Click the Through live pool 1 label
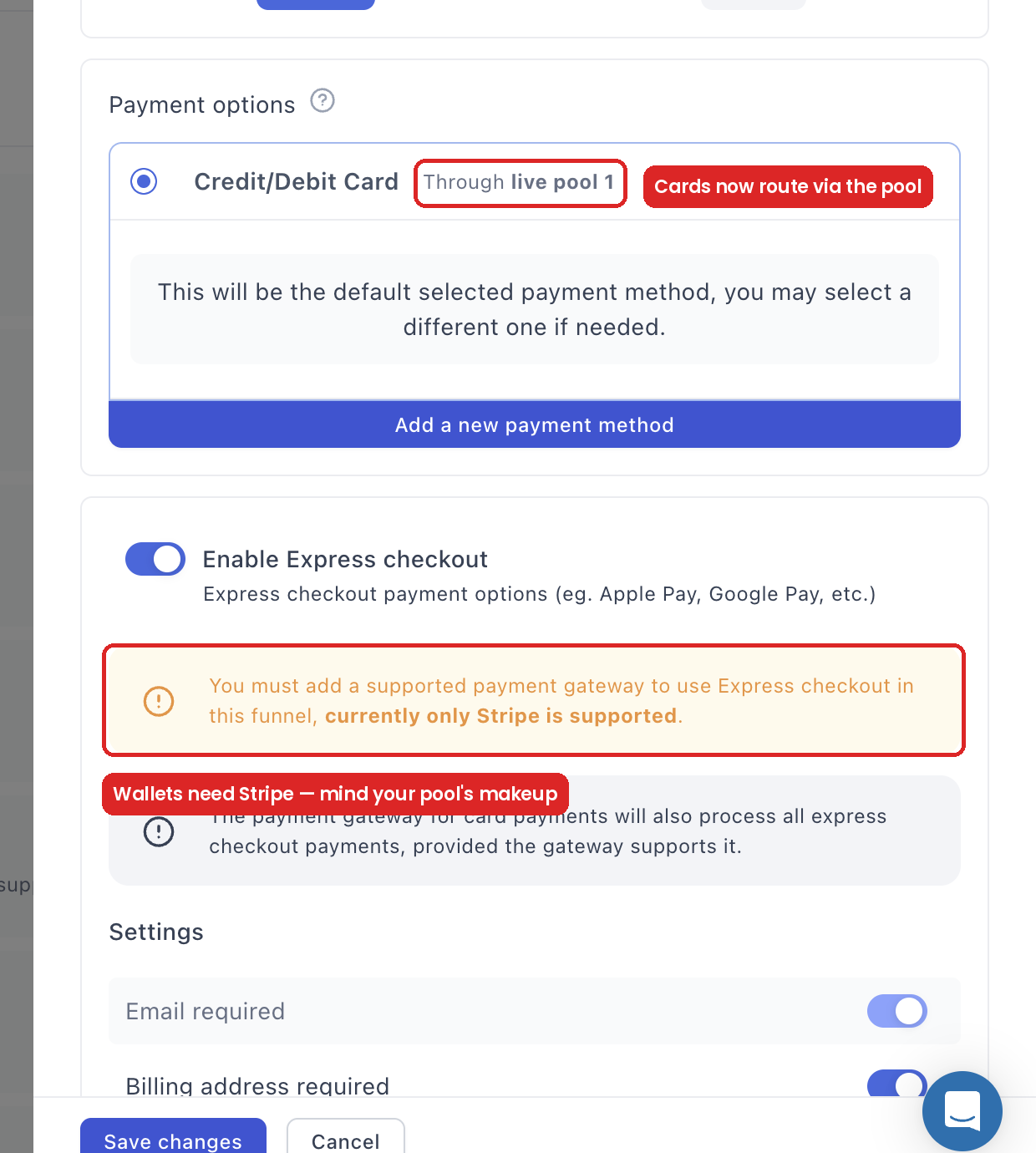Image resolution: width=1036 pixels, height=1153 pixels. (x=520, y=183)
